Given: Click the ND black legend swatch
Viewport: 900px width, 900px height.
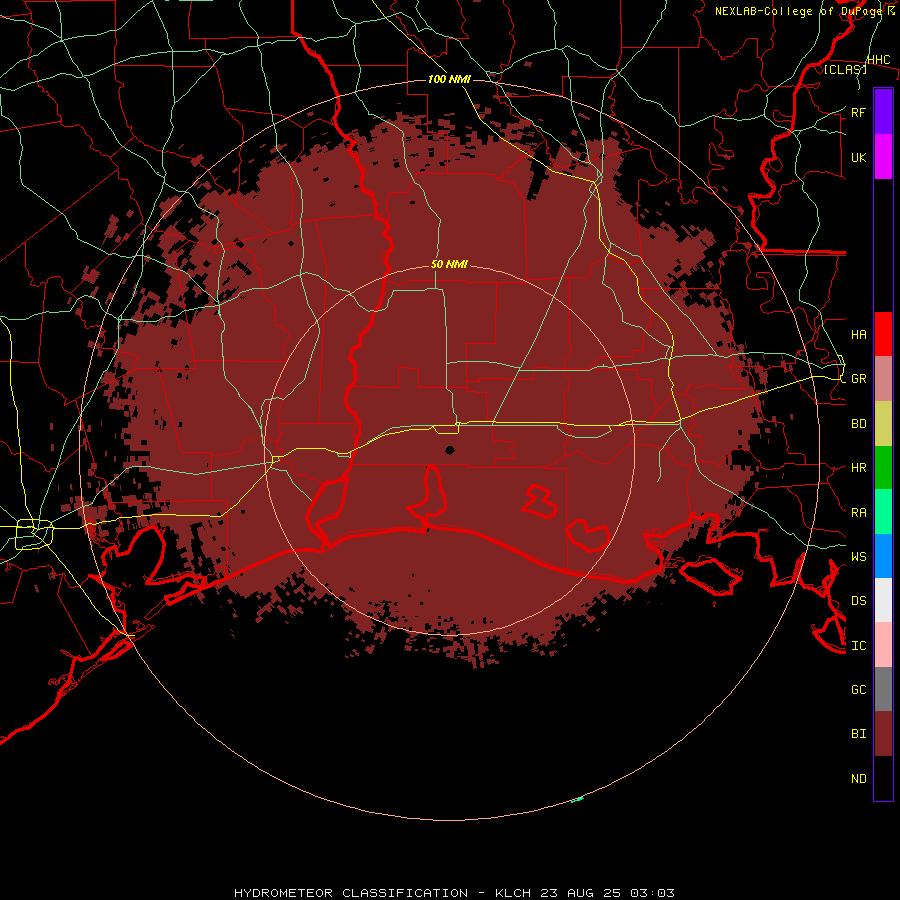Looking at the screenshot, I should pyautogui.click(x=883, y=778).
